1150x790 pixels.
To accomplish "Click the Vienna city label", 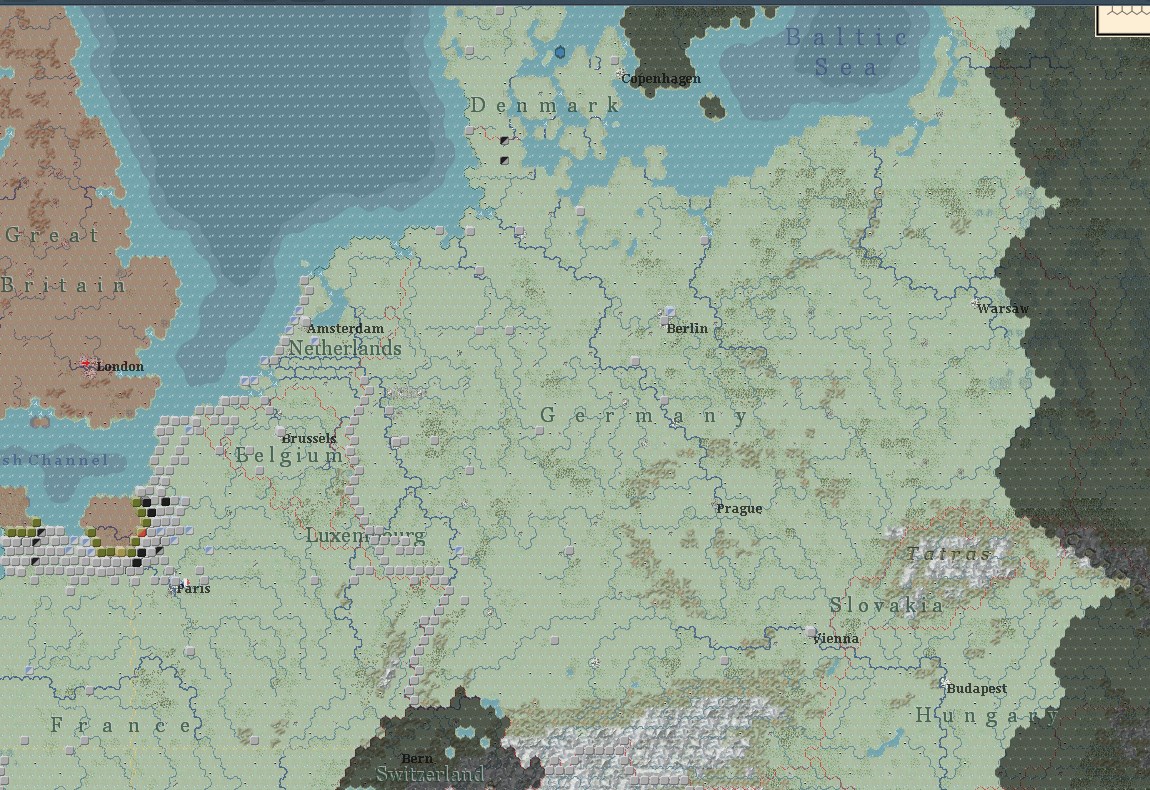I will (x=837, y=639).
